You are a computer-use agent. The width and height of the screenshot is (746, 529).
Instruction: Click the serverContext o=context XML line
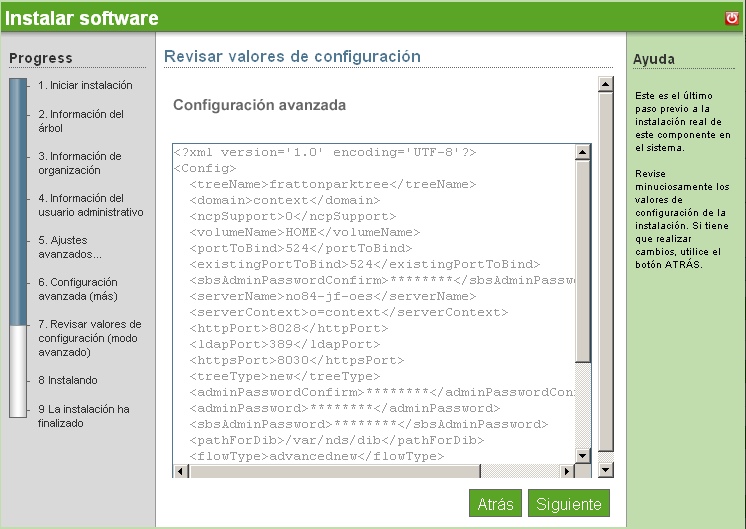coord(349,312)
